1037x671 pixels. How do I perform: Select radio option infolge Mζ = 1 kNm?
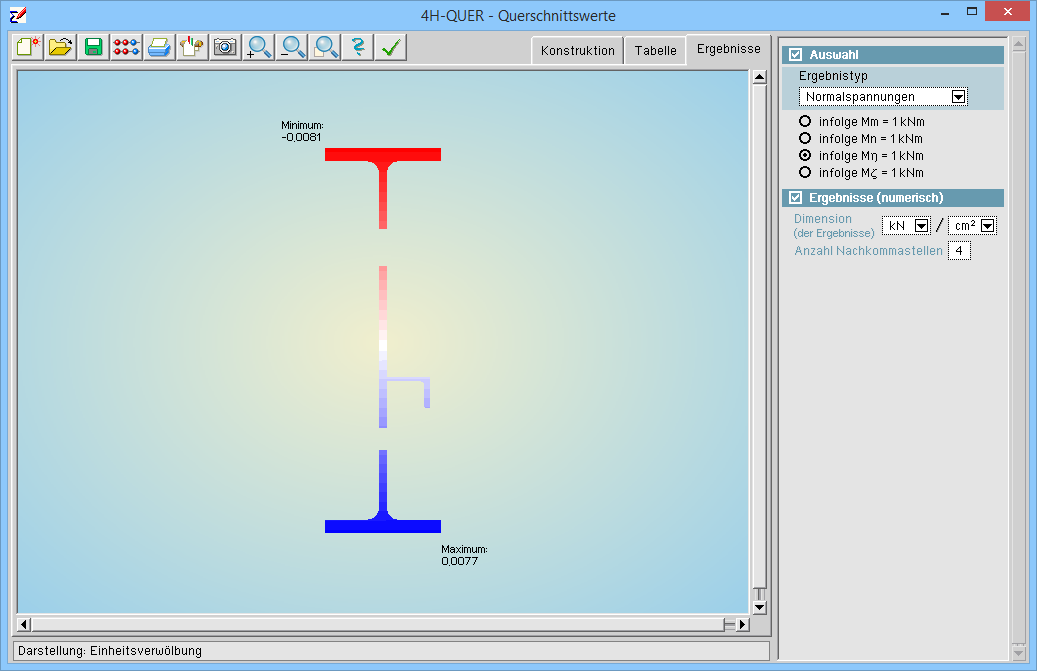pos(805,172)
